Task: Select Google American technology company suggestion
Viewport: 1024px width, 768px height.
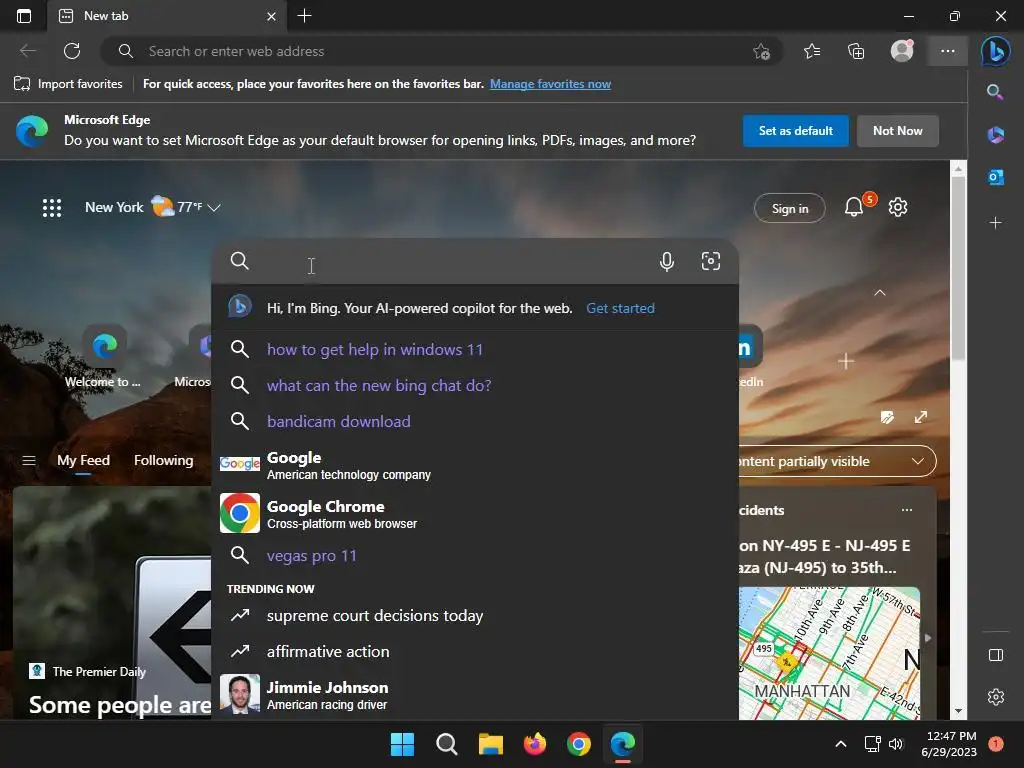Action: (475, 465)
